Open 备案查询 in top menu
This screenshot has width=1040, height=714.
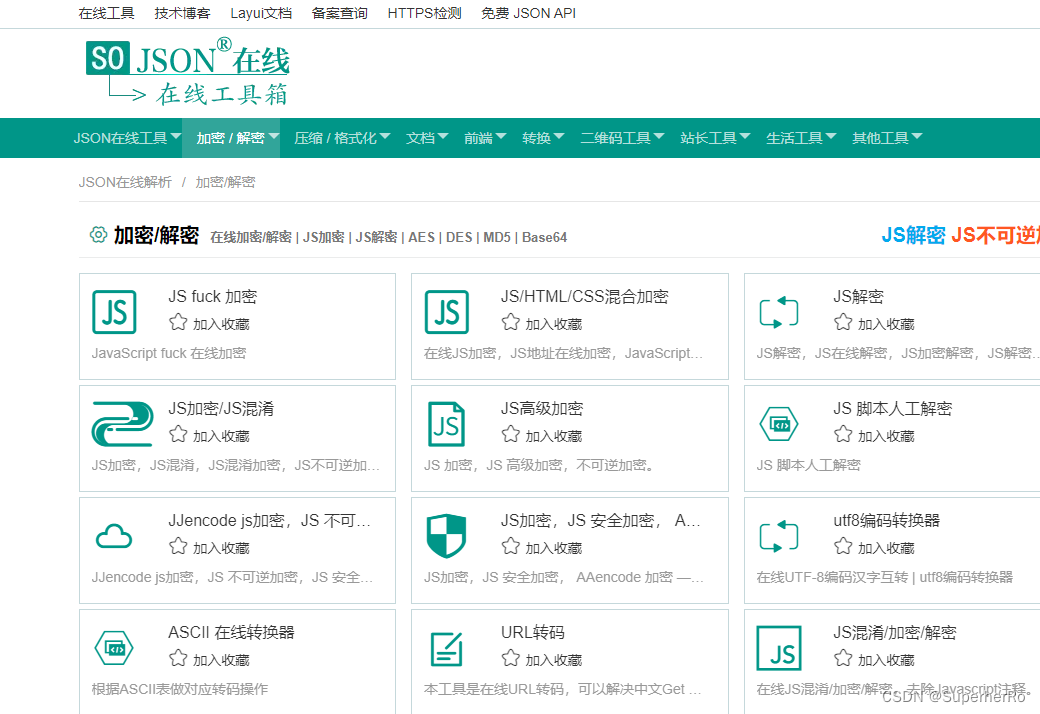340,13
